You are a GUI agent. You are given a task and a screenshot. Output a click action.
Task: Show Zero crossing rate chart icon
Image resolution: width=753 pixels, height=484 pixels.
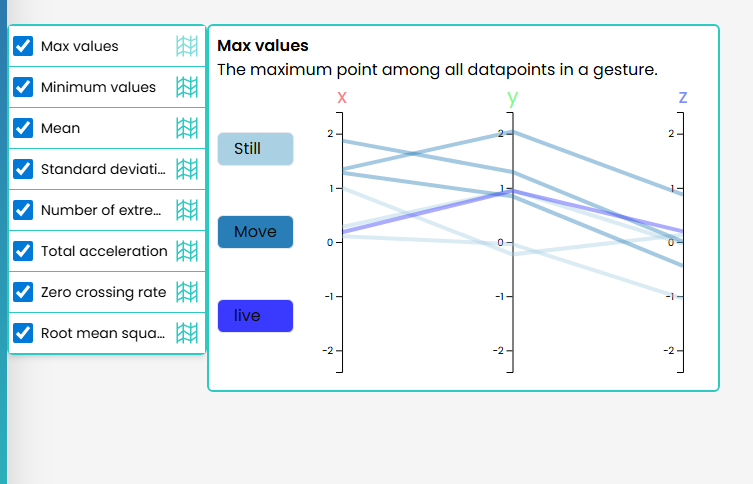click(x=186, y=292)
